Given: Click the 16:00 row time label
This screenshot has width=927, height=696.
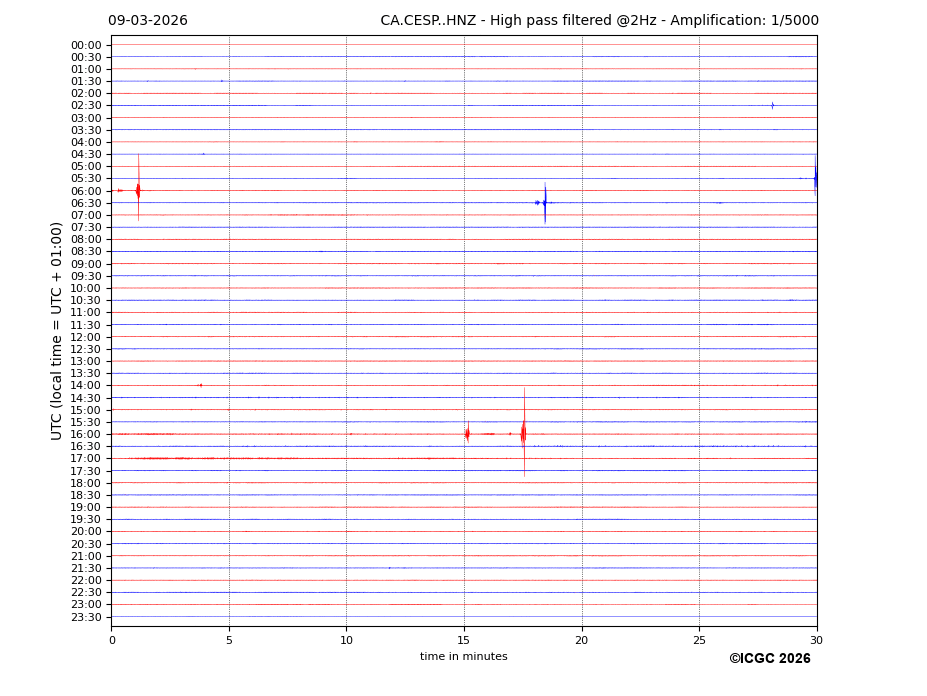Looking at the screenshot, I should (86, 434).
